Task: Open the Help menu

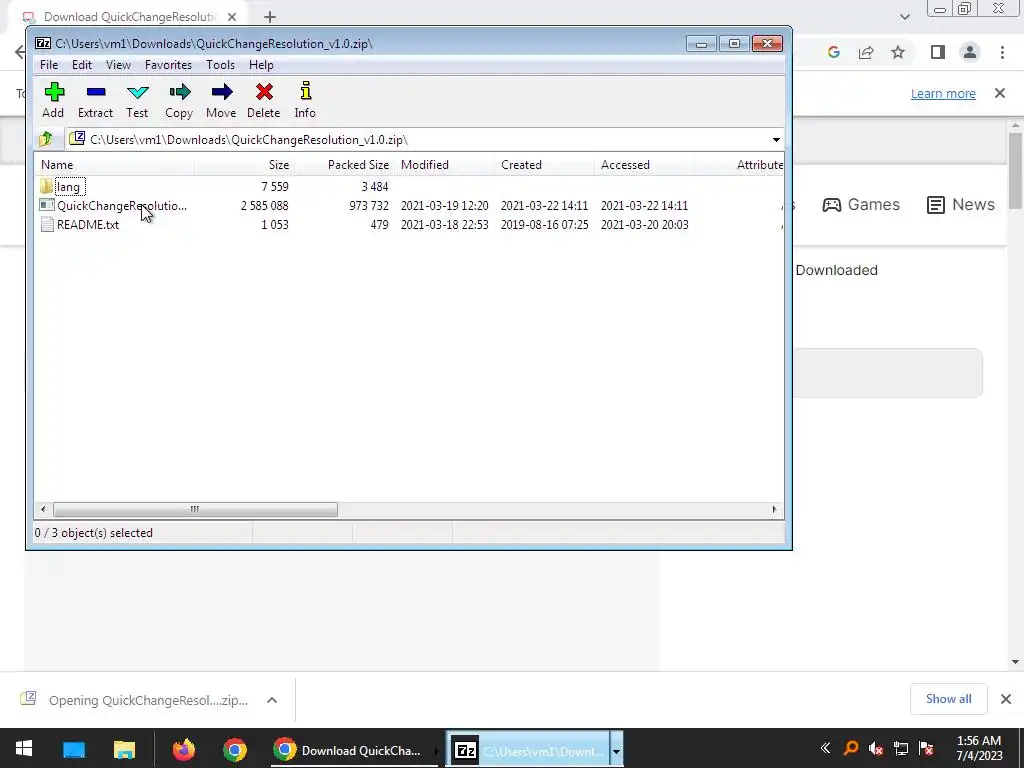Action: click(261, 65)
